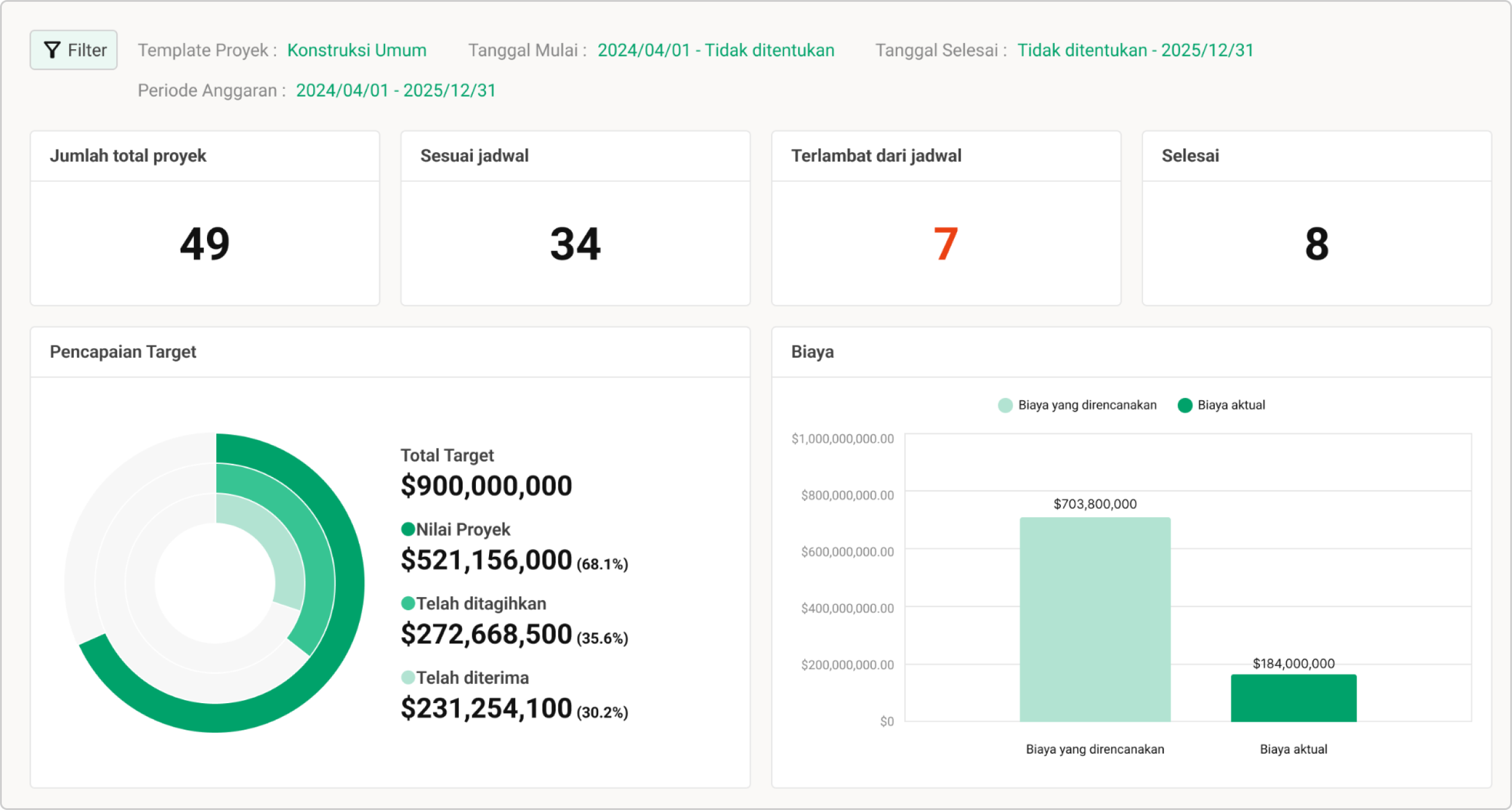Toggle Biaya yang direncanakan series visibility
The height and width of the screenshot is (810, 1512).
click(x=1080, y=404)
